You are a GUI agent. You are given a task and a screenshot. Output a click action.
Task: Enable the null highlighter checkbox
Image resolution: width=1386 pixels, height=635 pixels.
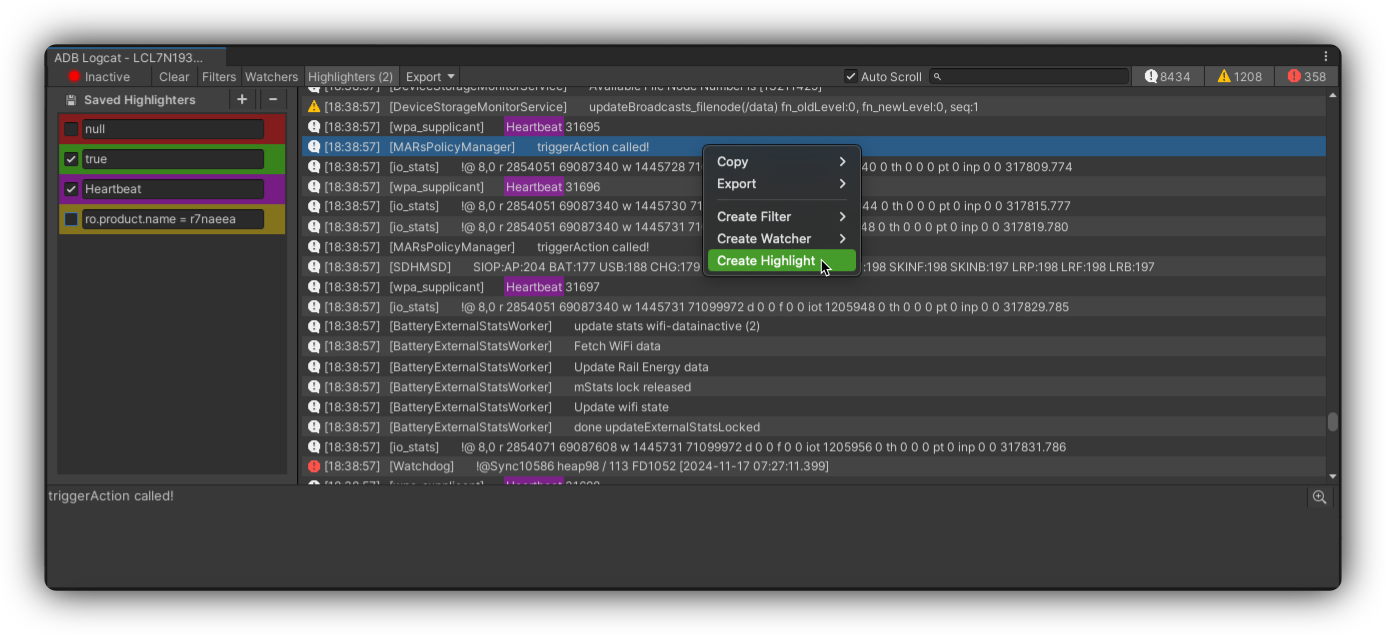71,129
